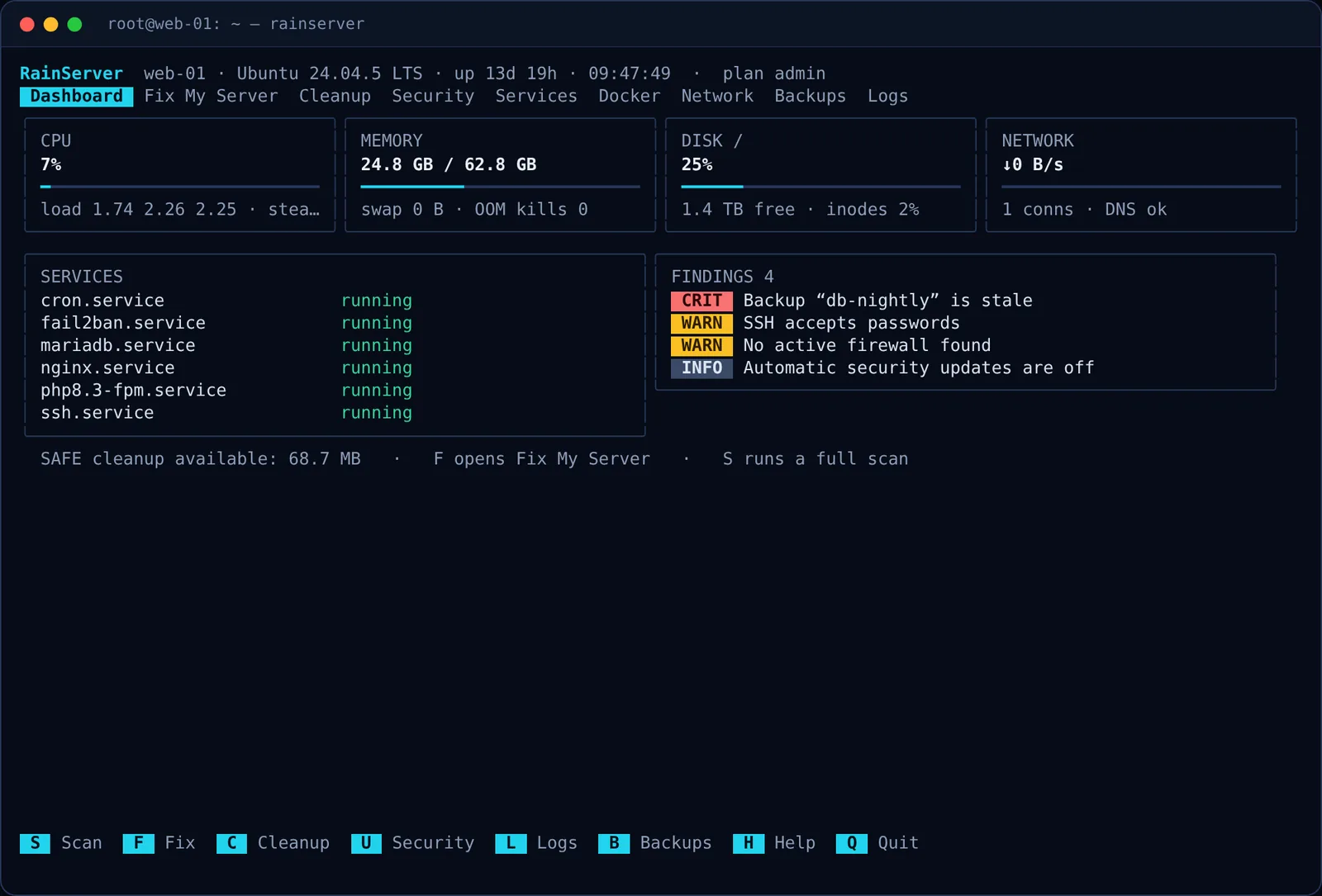Viewport: 1322px width, 896px height.
Task: Select the SSH accepts passwords finding
Action: (851, 323)
